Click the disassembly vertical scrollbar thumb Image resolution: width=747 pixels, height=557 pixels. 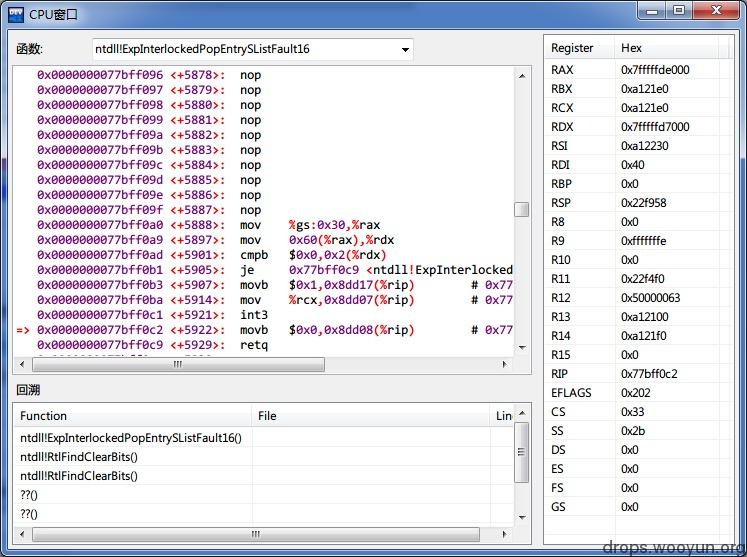(x=522, y=210)
